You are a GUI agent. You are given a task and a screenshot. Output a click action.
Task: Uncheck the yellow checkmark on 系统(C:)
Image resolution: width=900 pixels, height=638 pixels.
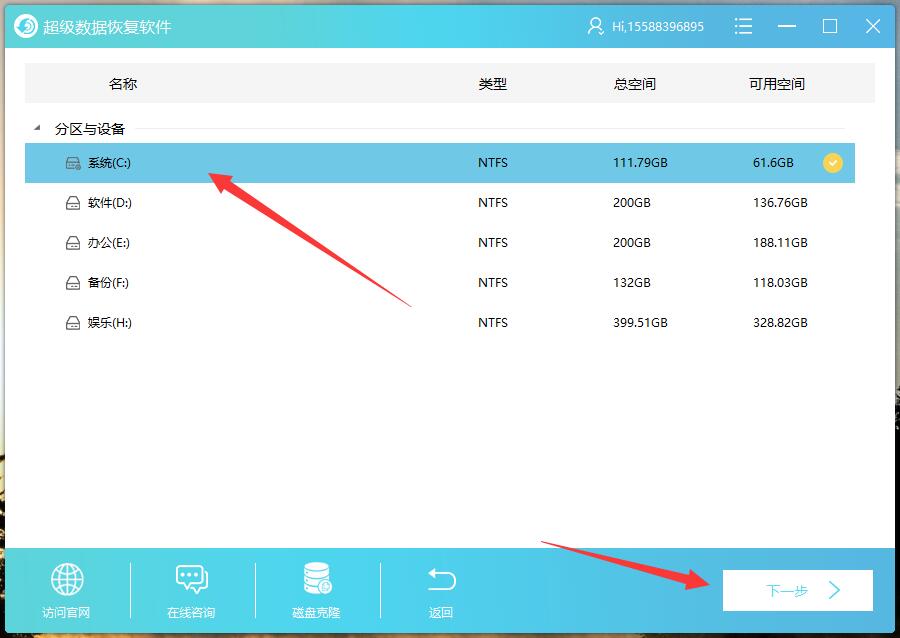click(x=832, y=163)
